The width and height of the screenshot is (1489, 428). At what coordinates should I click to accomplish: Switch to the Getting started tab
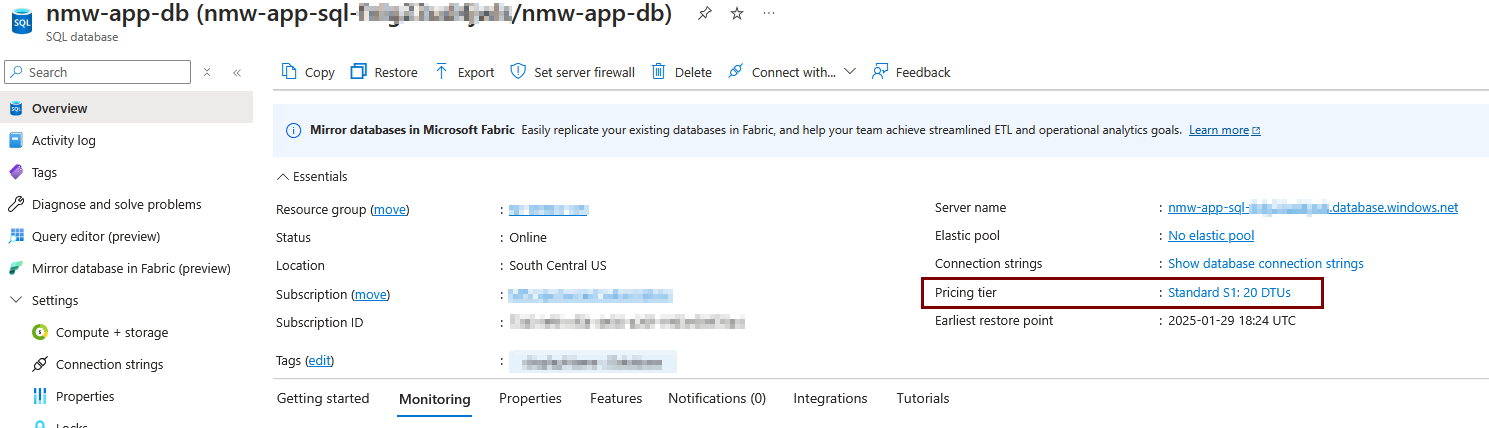tap(323, 398)
